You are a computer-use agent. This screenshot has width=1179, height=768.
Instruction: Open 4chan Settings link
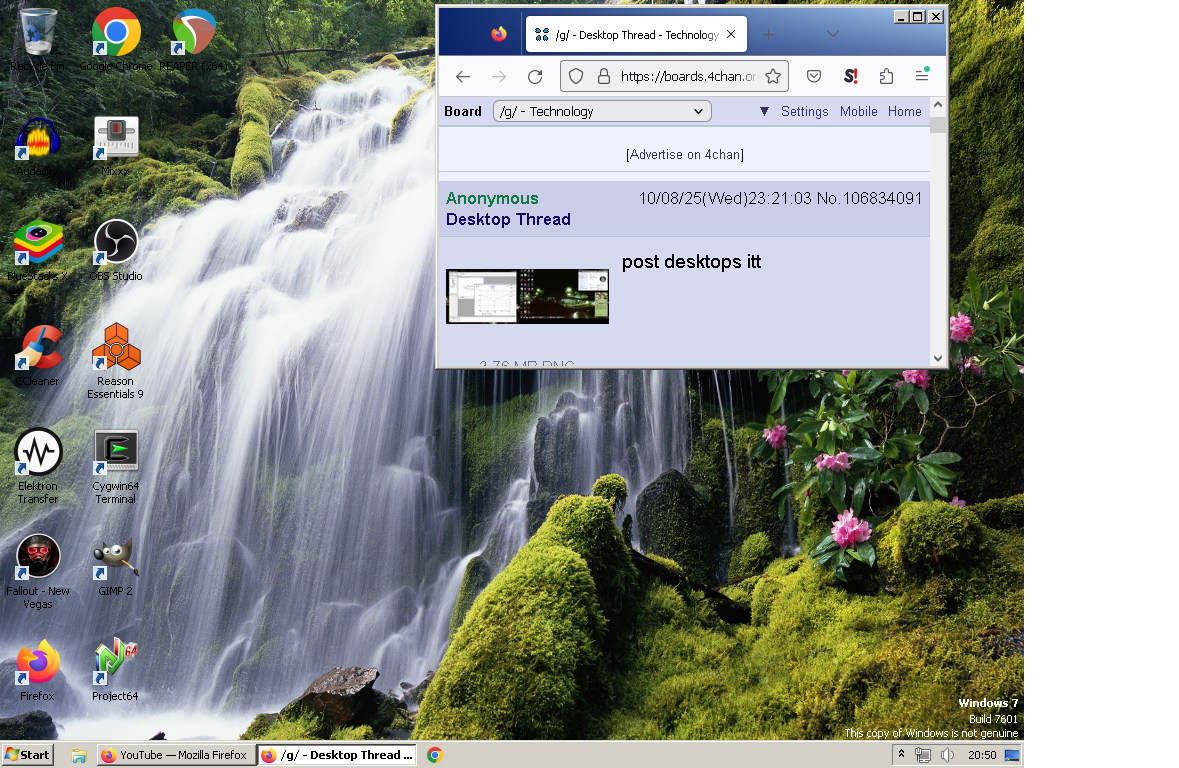(805, 111)
